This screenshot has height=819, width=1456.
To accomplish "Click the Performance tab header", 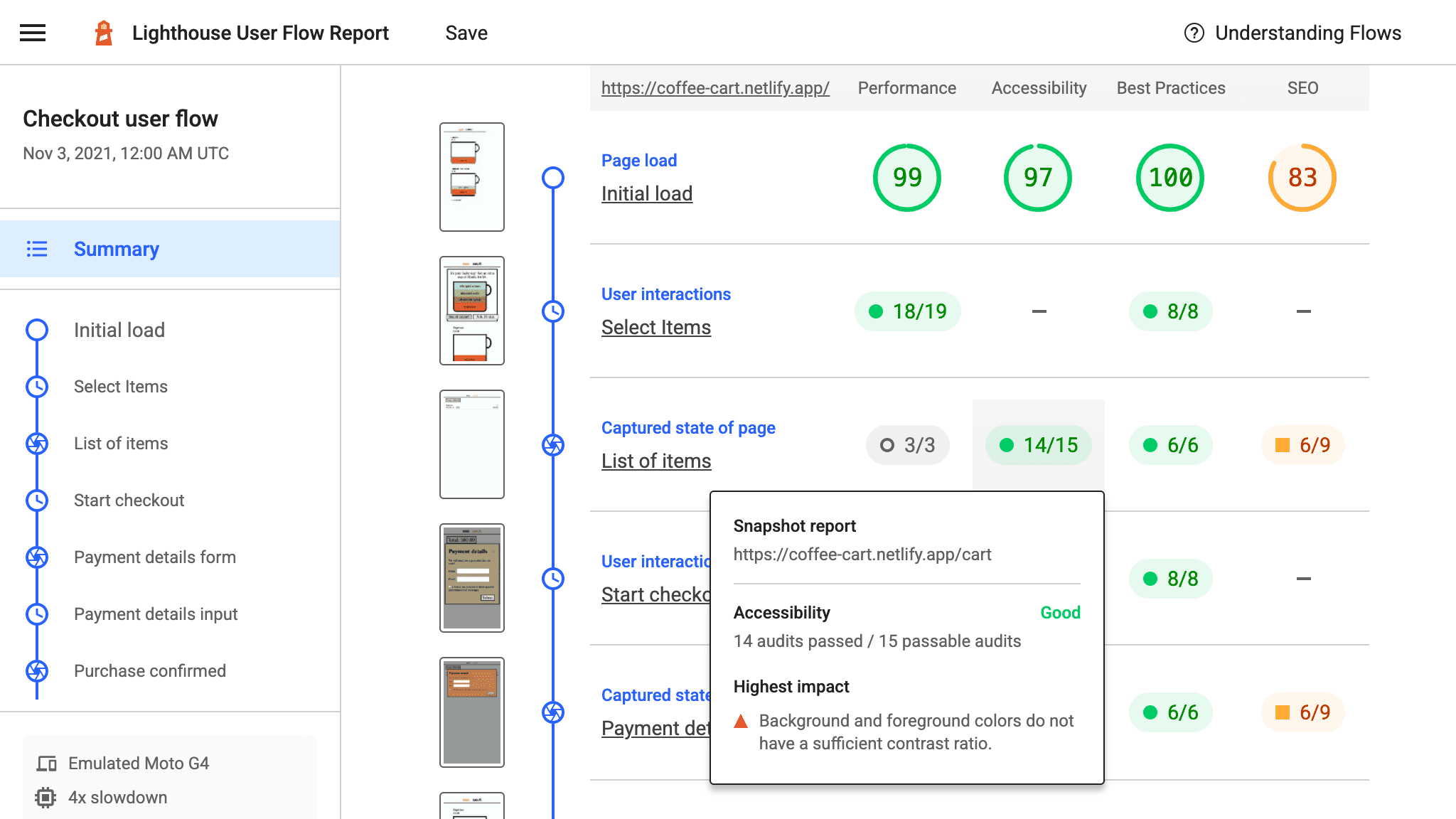I will [906, 87].
